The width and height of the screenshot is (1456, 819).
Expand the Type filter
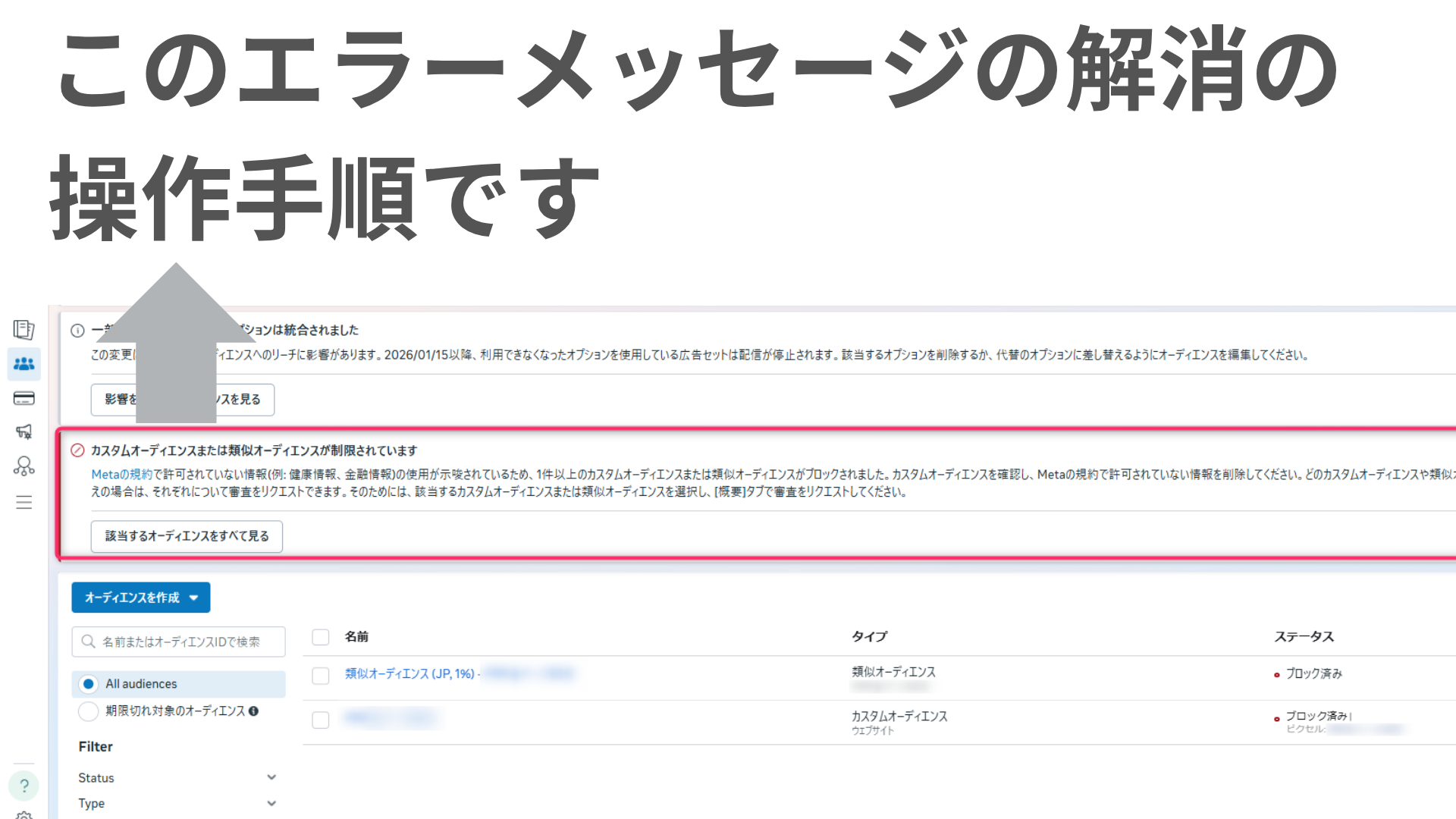[x=271, y=803]
